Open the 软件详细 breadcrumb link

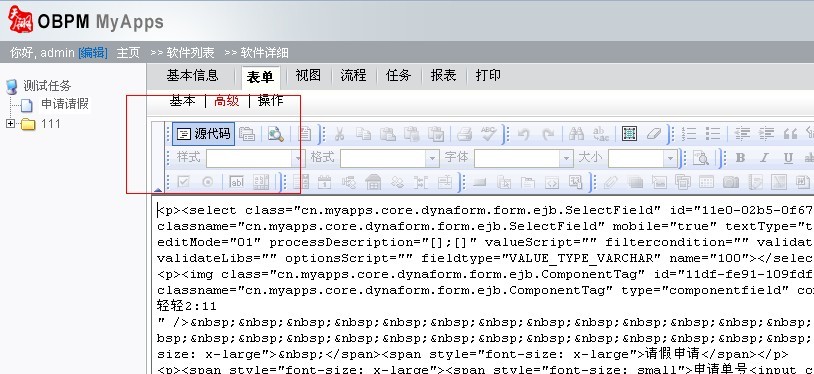point(264,52)
